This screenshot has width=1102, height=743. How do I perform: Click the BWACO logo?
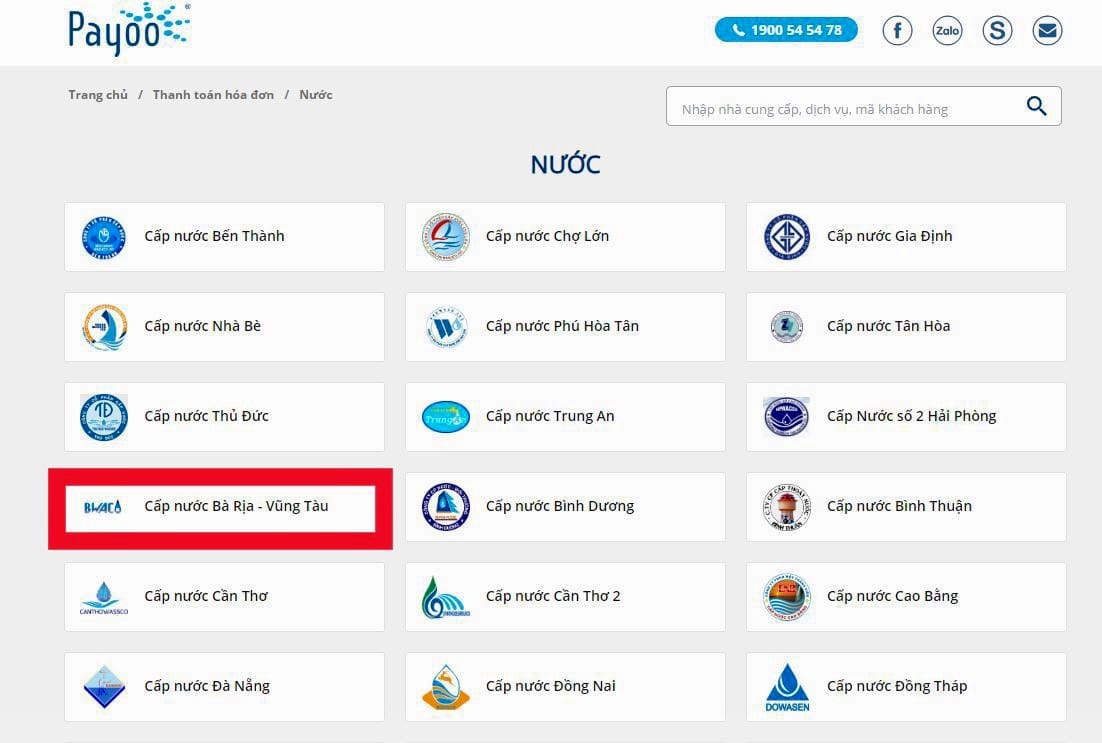point(103,507)
